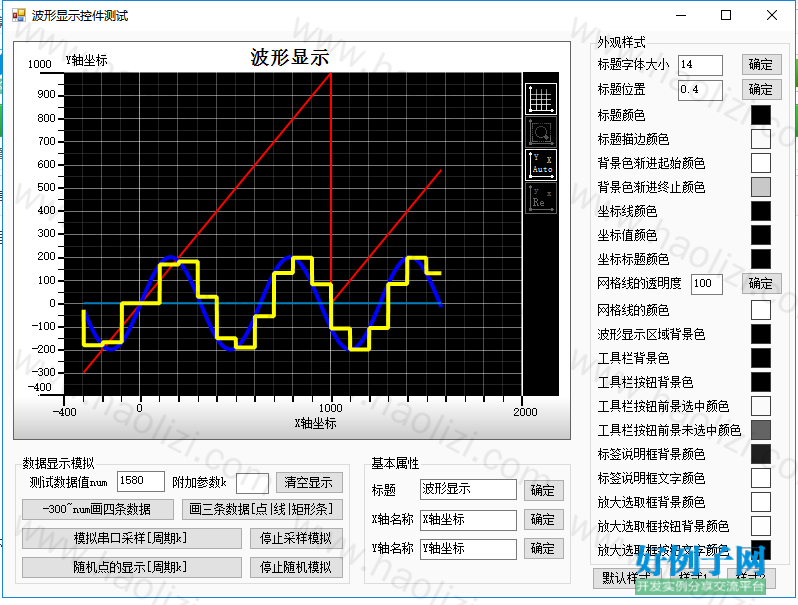
Task: Click the 清空显示 clear display button
Action: point(309,482)
